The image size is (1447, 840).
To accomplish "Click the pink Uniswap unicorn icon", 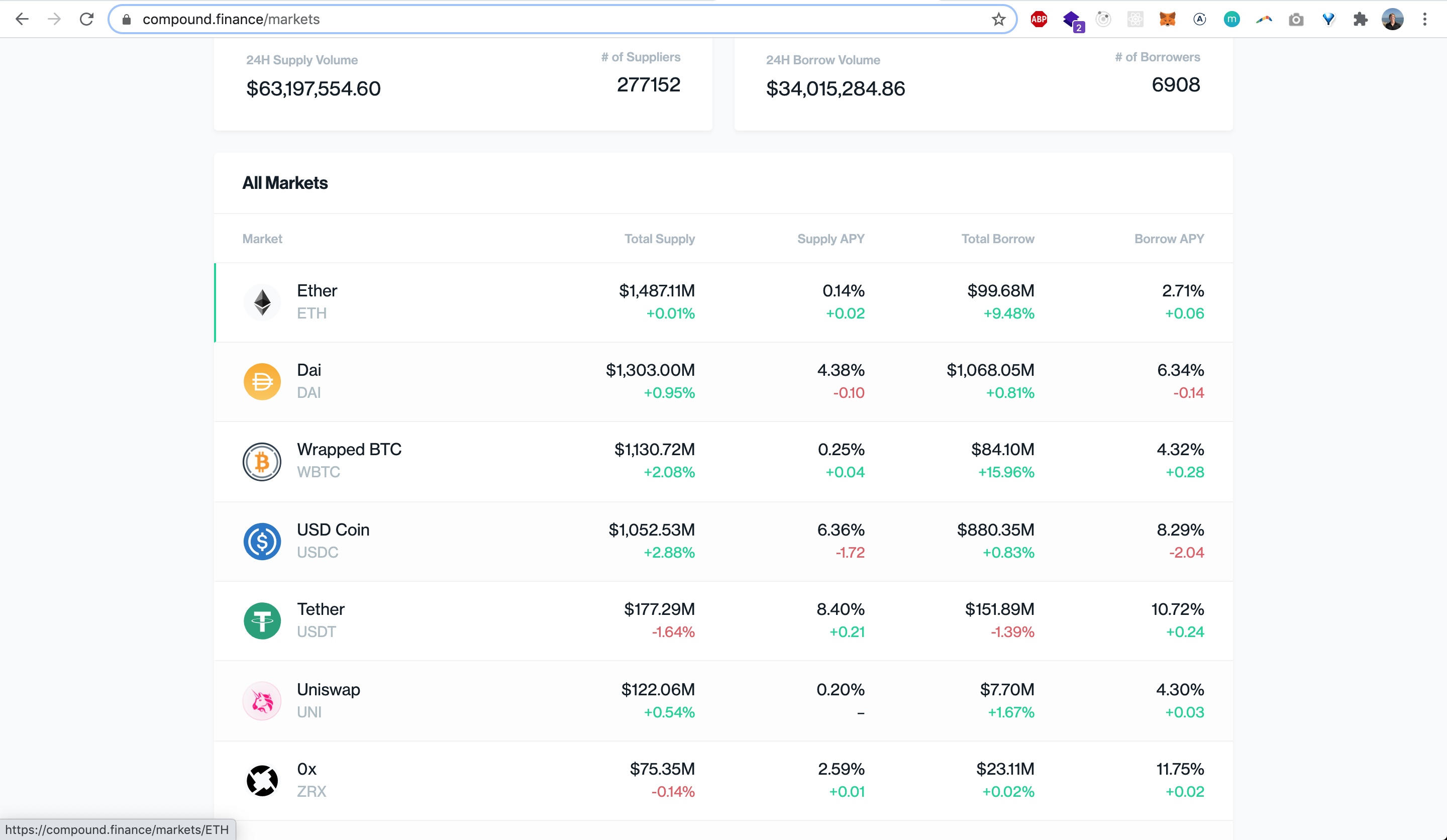I will 262,700.
